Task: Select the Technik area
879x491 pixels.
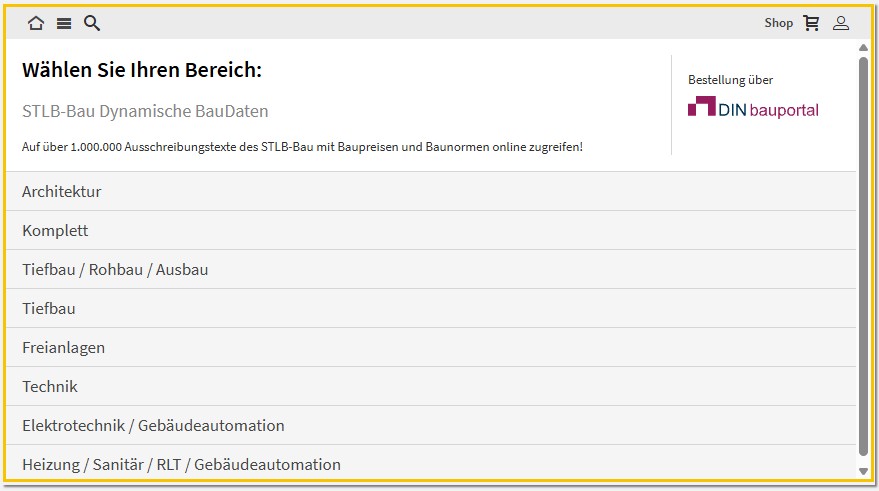Action: pyautogui.click(x=431, y=386)
